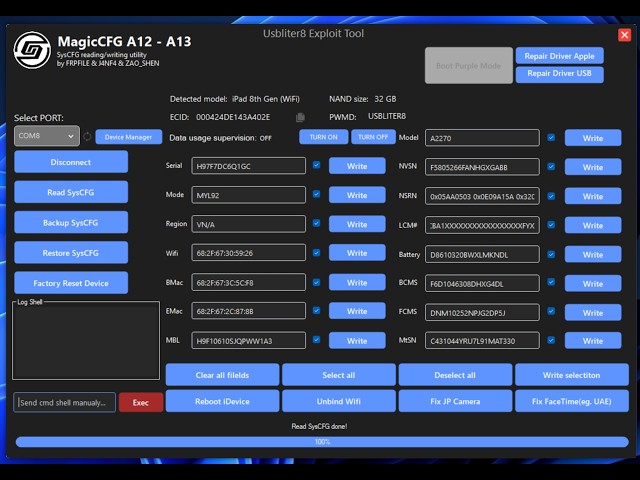Click Restore SysCFG button

pos(71,253)
